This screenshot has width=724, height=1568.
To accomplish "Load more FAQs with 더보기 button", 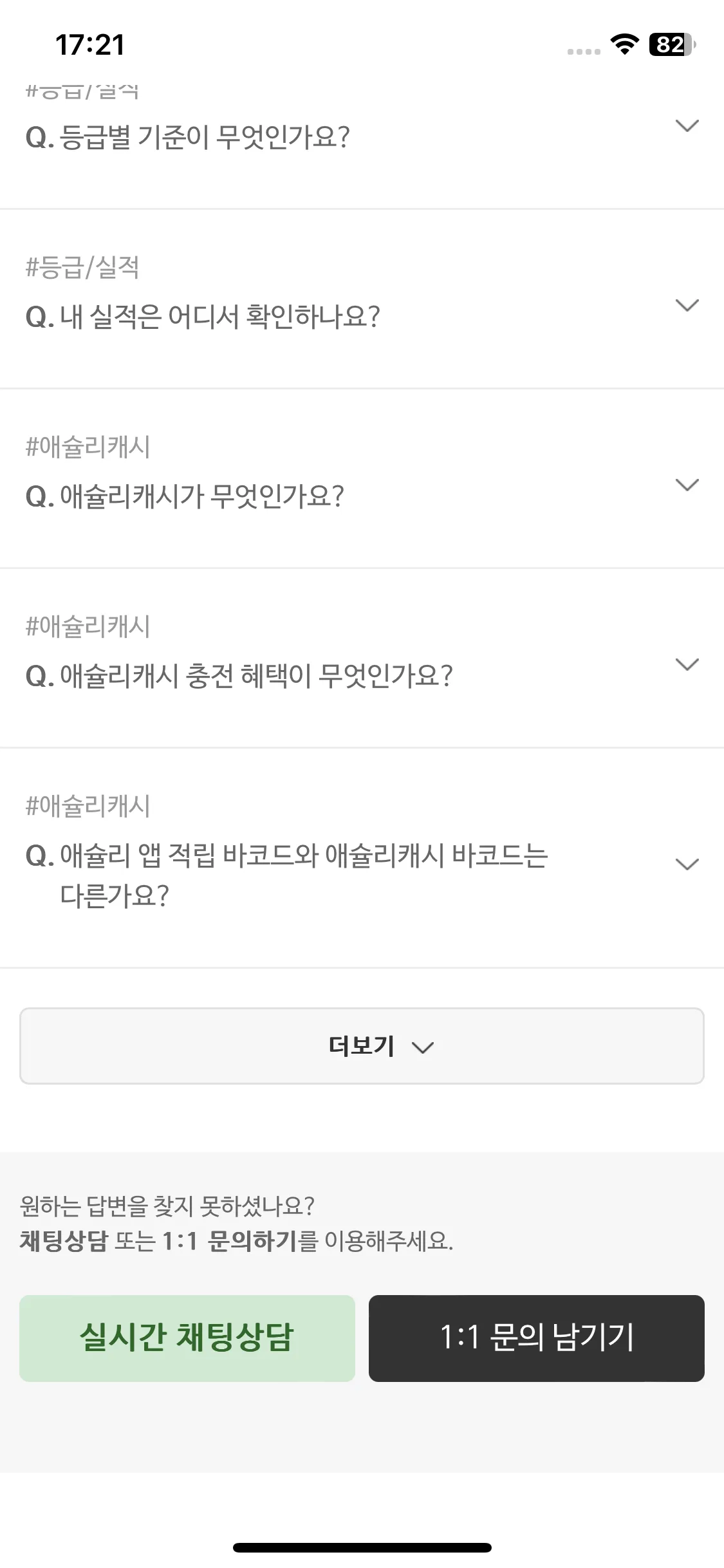I will (x=362, y=1046).
